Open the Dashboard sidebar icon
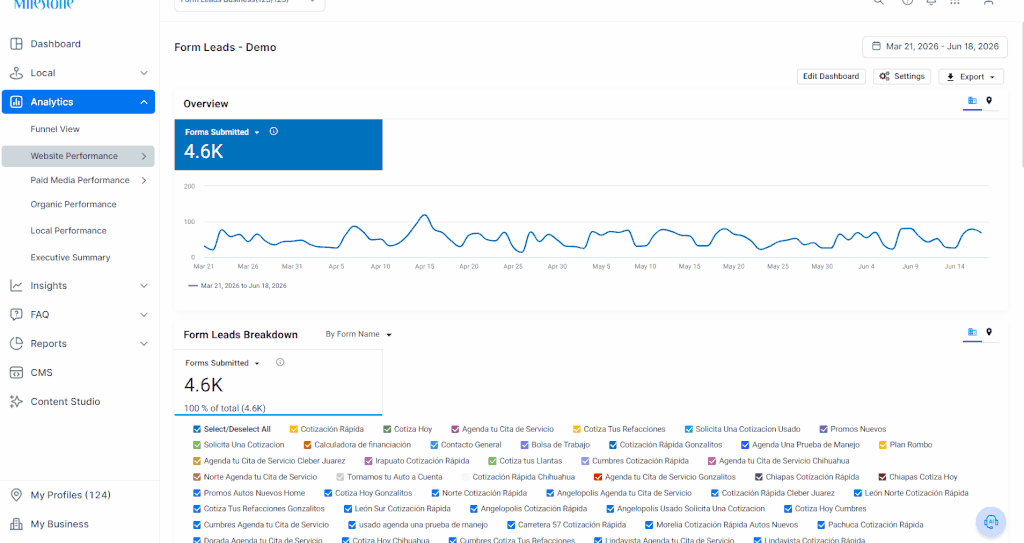Image resolution: width=1024 pixels, height=543 pixels. pos(16,44)
